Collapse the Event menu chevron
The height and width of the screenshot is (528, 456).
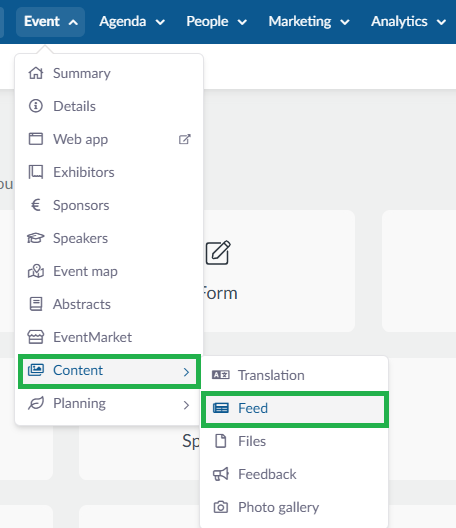(x=73, y=23)
